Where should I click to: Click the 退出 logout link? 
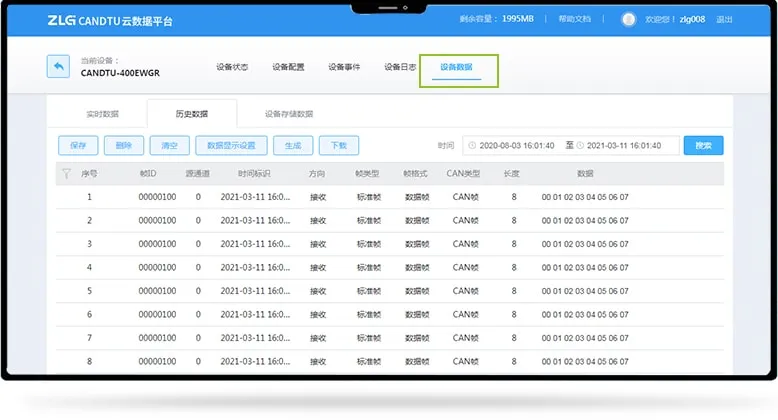click(x=725, y=19)
